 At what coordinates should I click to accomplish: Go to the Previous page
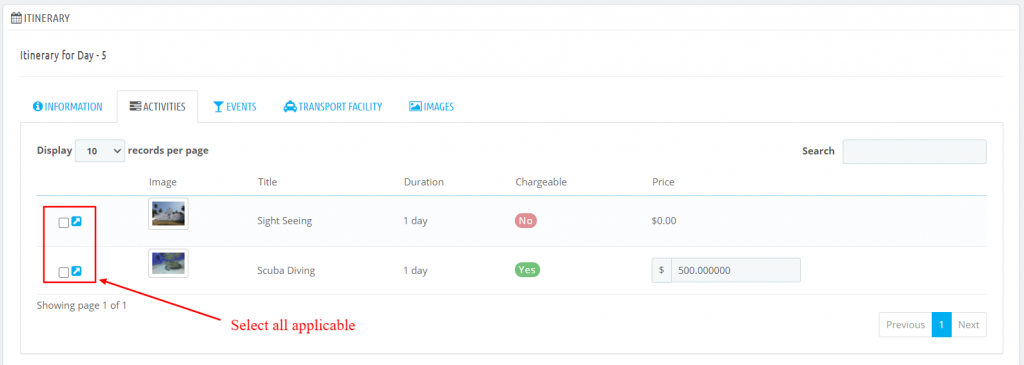click(x=905, y=325)
